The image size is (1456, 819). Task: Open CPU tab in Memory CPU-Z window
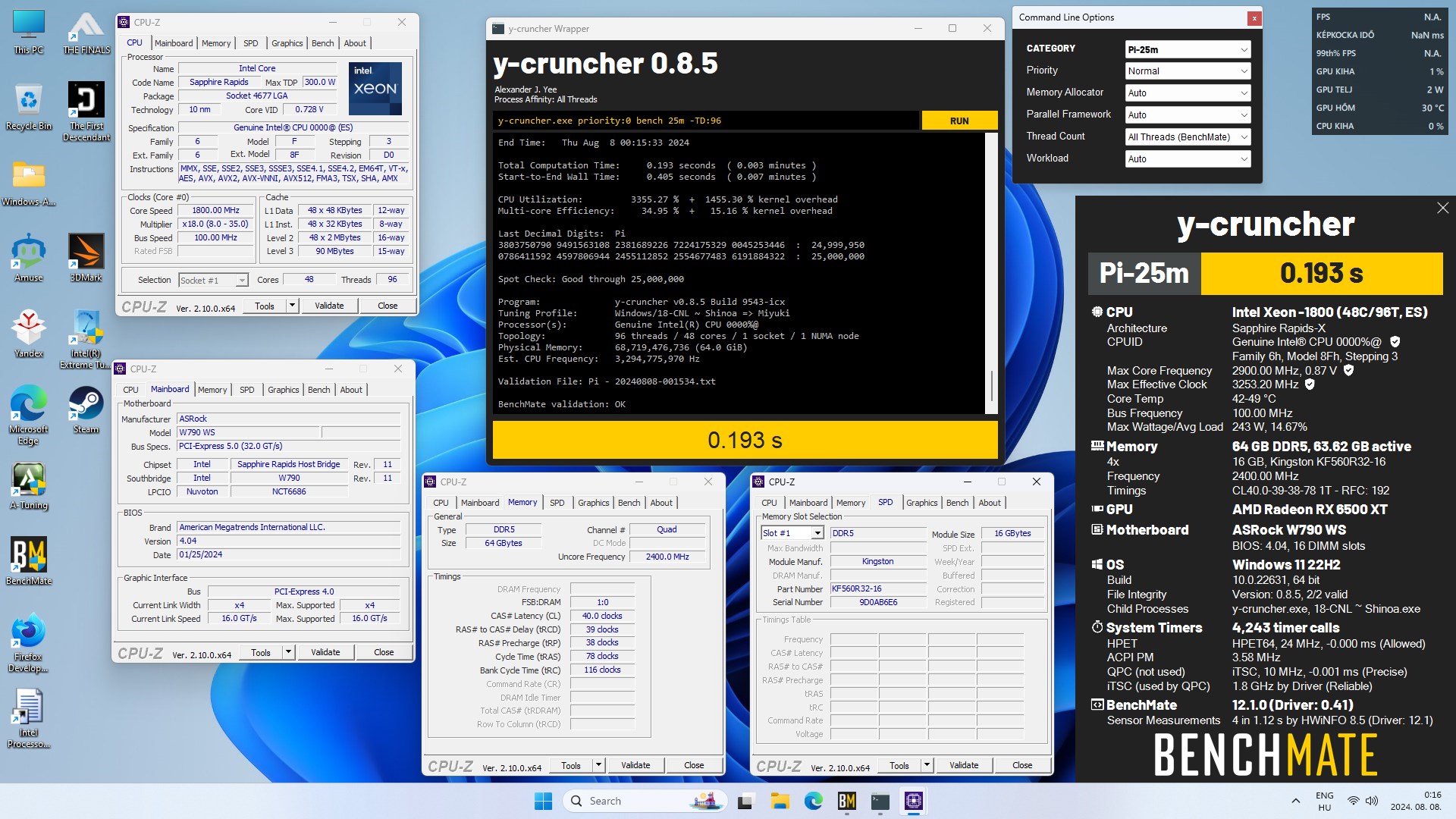(x=441, y=503)
